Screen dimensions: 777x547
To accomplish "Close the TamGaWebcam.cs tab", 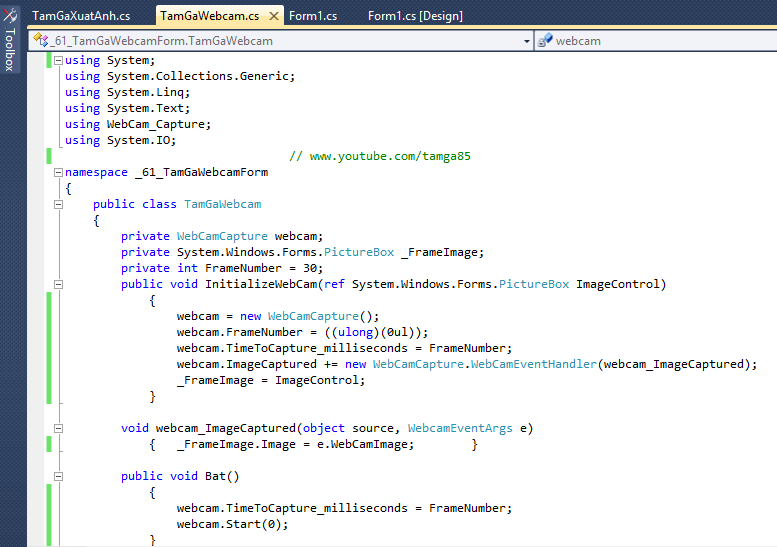I will click(274, 16).
